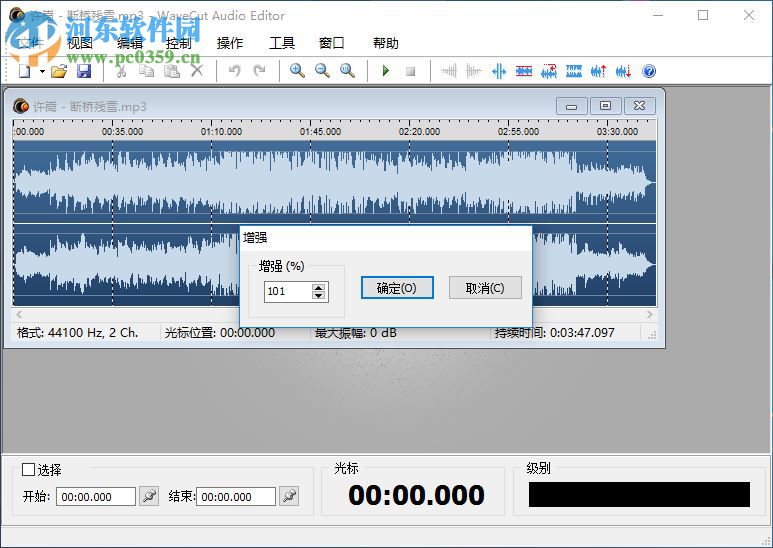Viewport: 773px width, 548px height.
Task: Maximize the 断桥残雪.mp3 child window
Action: tap(605, 106)
